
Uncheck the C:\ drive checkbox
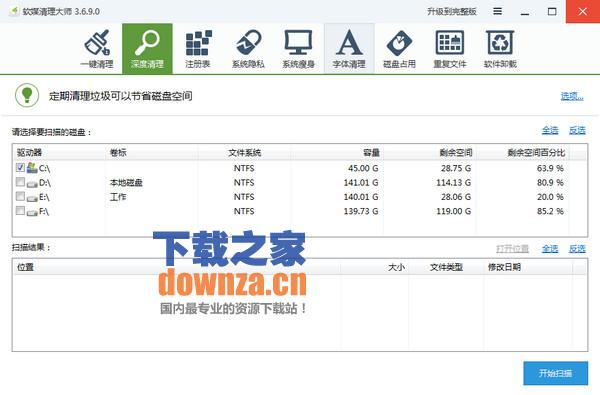pos(20,167)
